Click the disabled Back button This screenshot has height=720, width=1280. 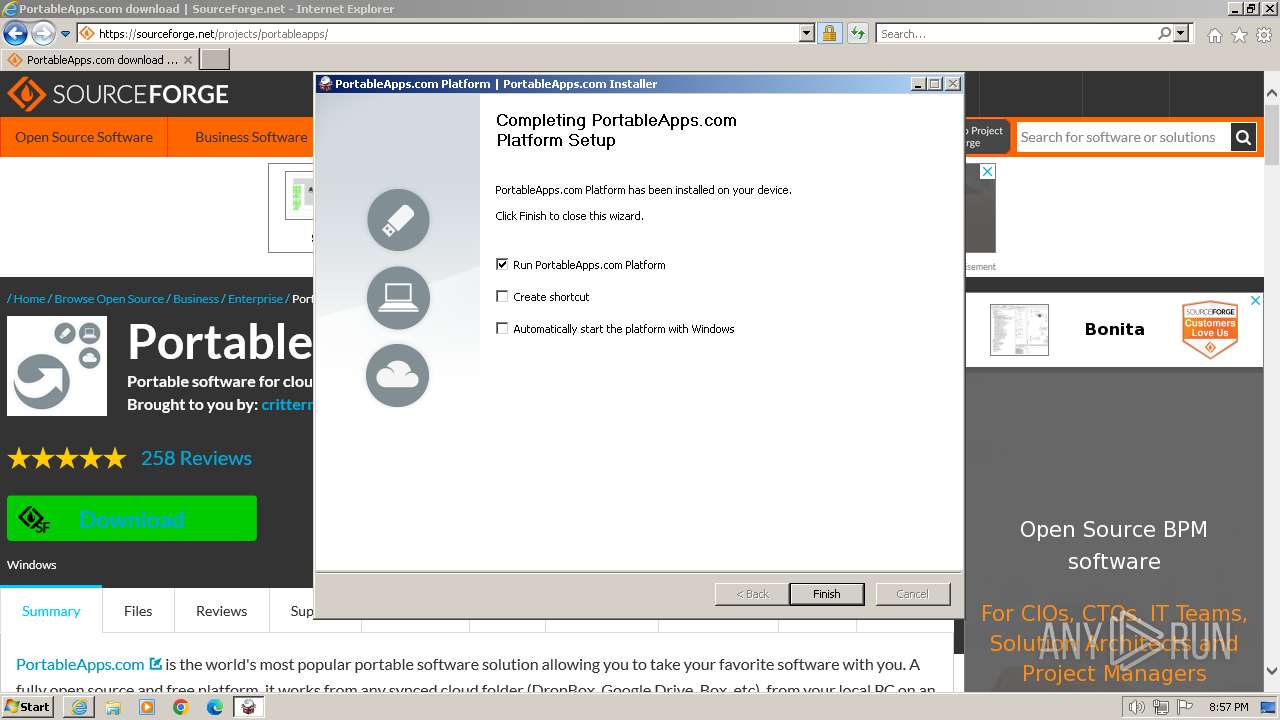pyautogui.click(x=752, y=594)
